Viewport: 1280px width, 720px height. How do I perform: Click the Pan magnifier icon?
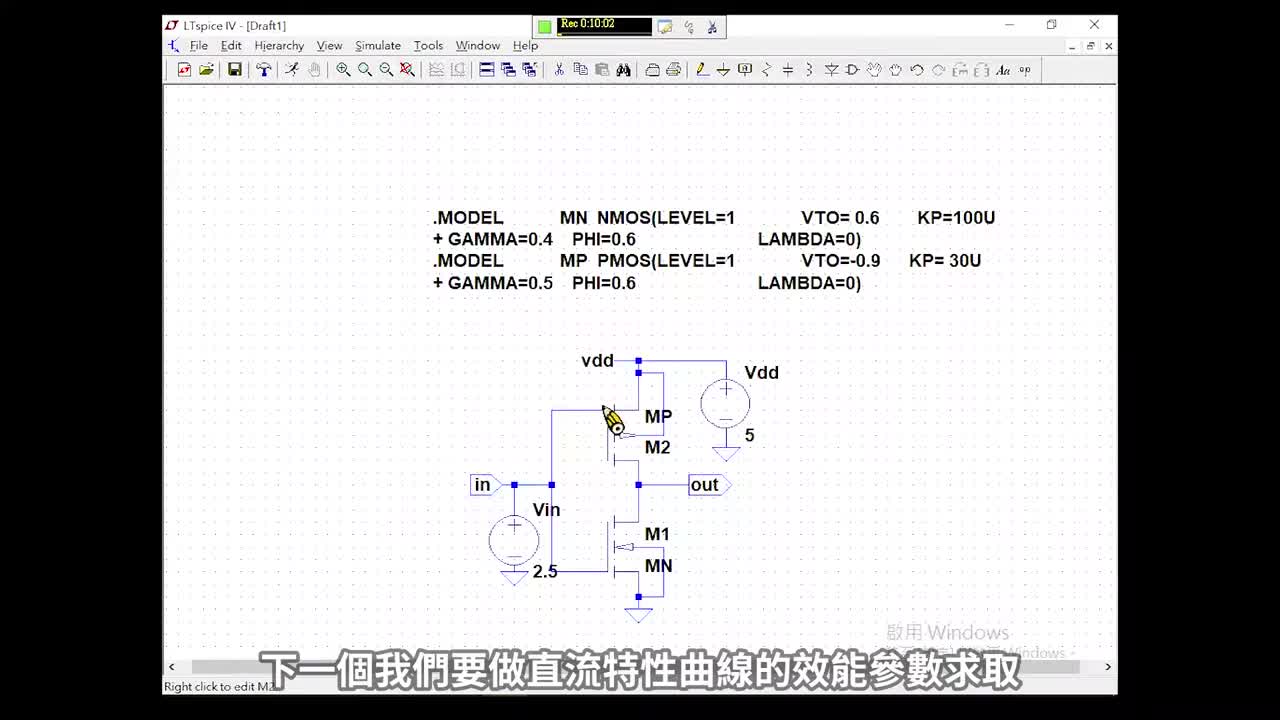[x=365, y=69]
